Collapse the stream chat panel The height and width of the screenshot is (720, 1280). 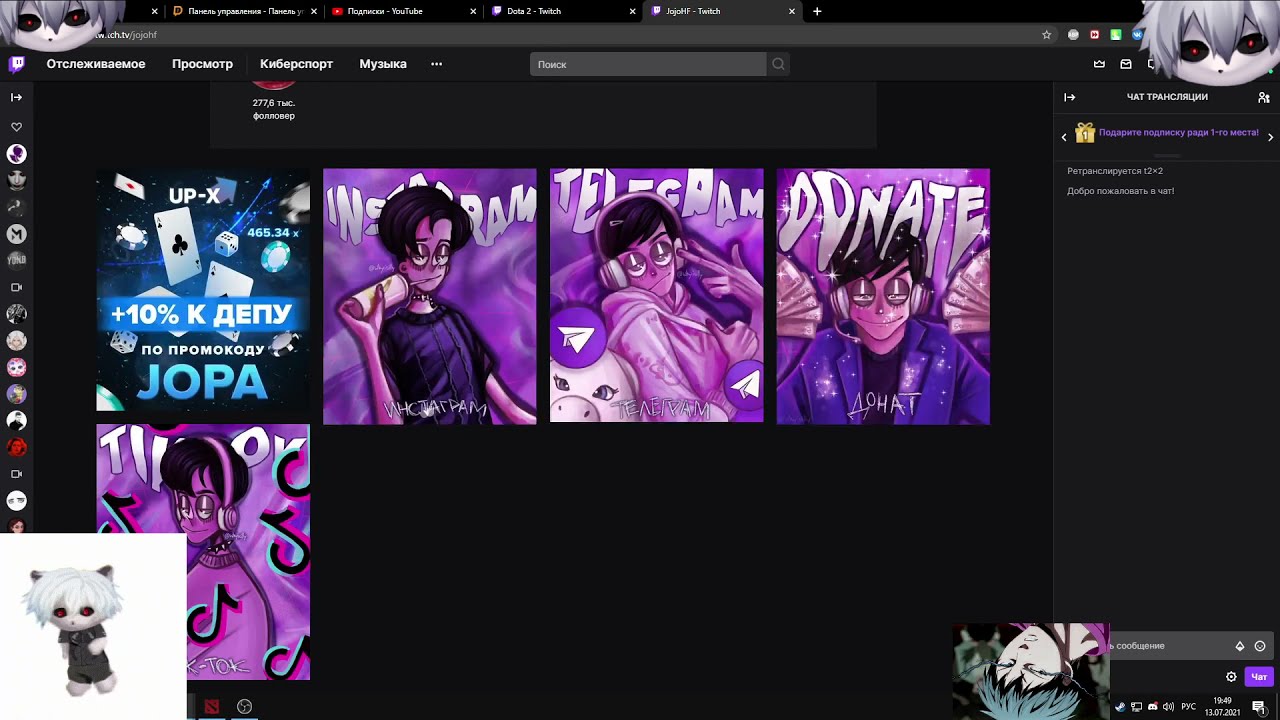[x=1070, y=97]
